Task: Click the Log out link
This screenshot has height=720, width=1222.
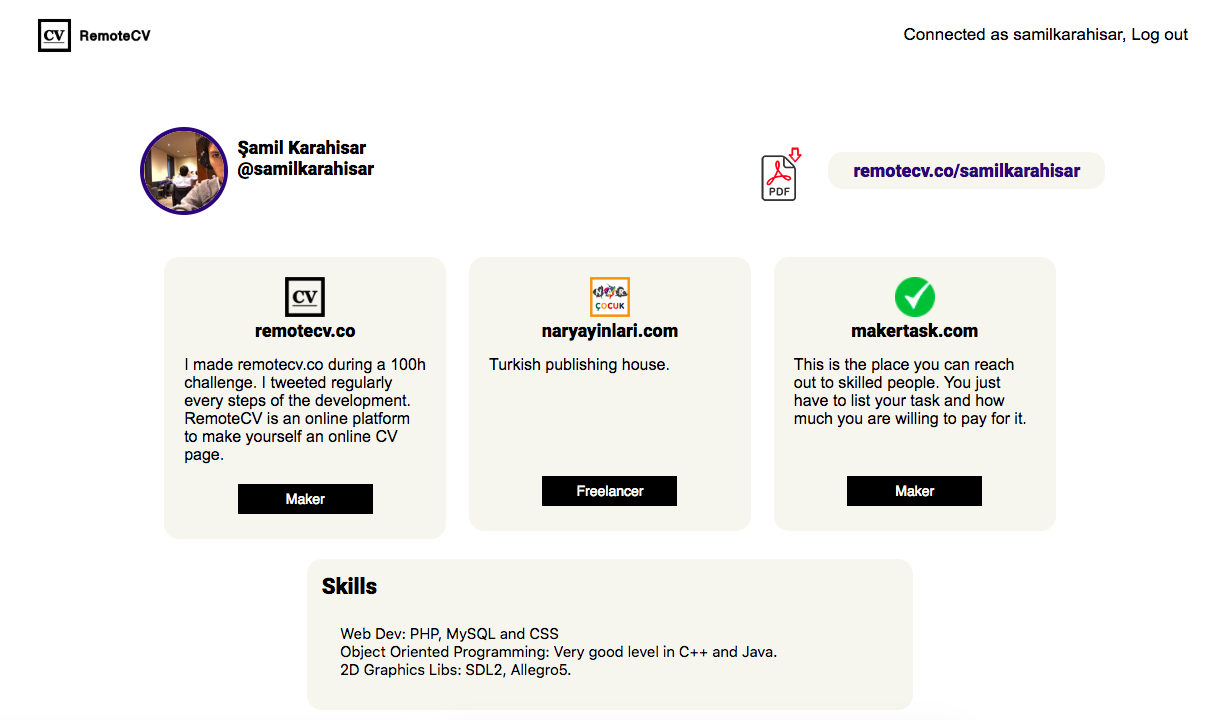Action: [1160, 34]
